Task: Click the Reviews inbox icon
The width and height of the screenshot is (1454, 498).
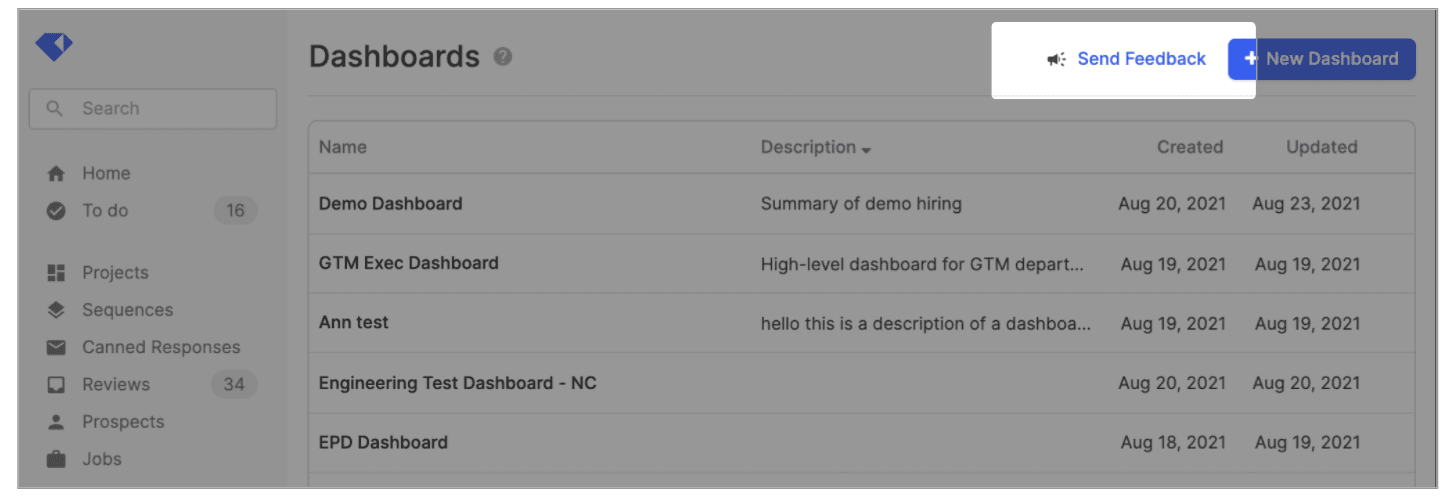Action: [56, 385]
